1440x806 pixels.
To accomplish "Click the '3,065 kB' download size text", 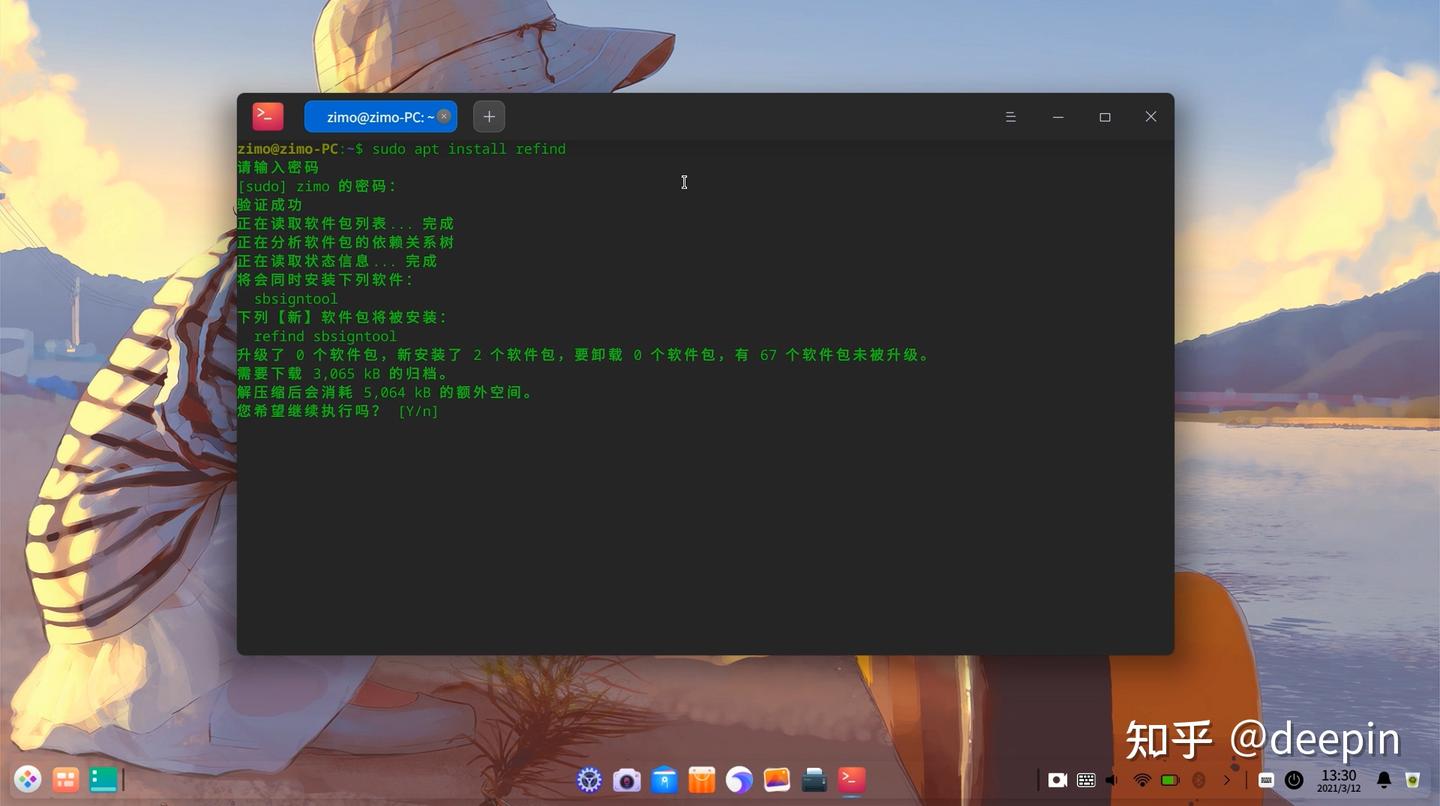I will point(347,374).
